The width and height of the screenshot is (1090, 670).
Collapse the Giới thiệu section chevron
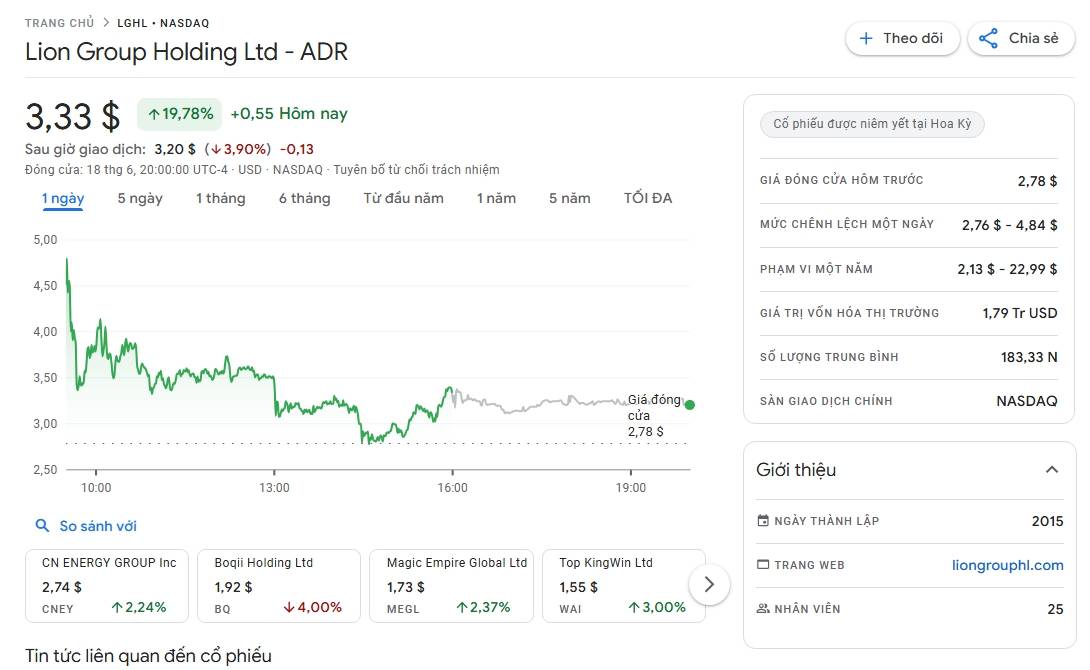tap(1052, 470)
